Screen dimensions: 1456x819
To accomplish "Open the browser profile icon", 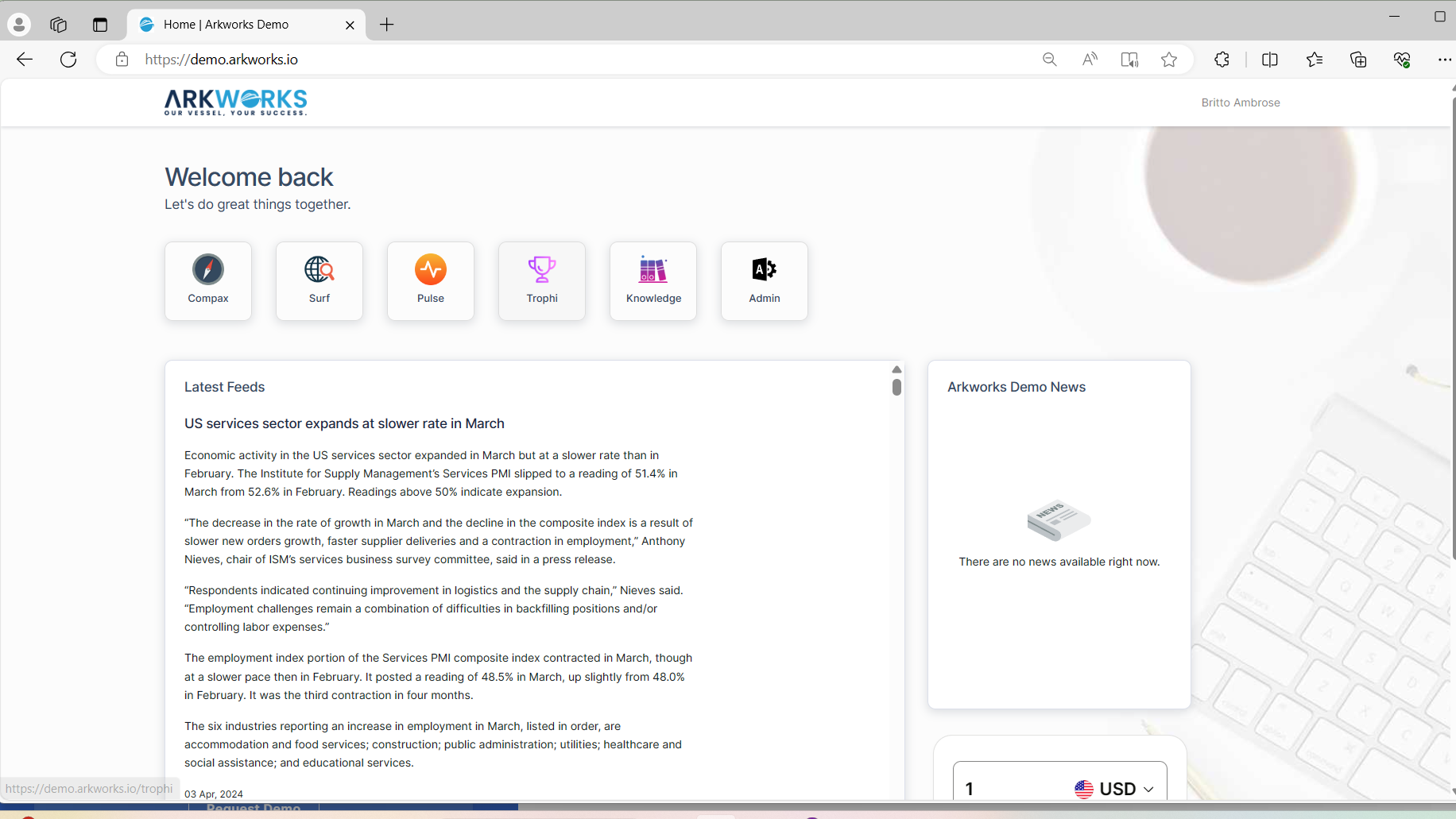I will point(19,25).
